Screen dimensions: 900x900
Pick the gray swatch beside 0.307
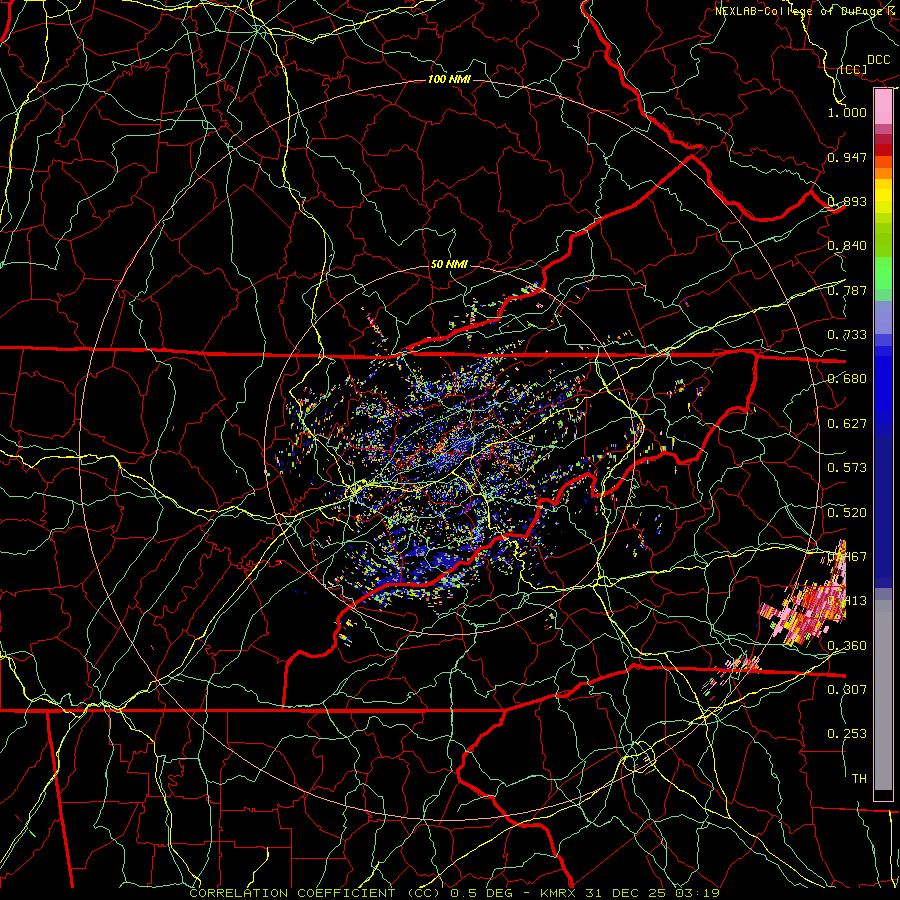(x=883, y=695)
